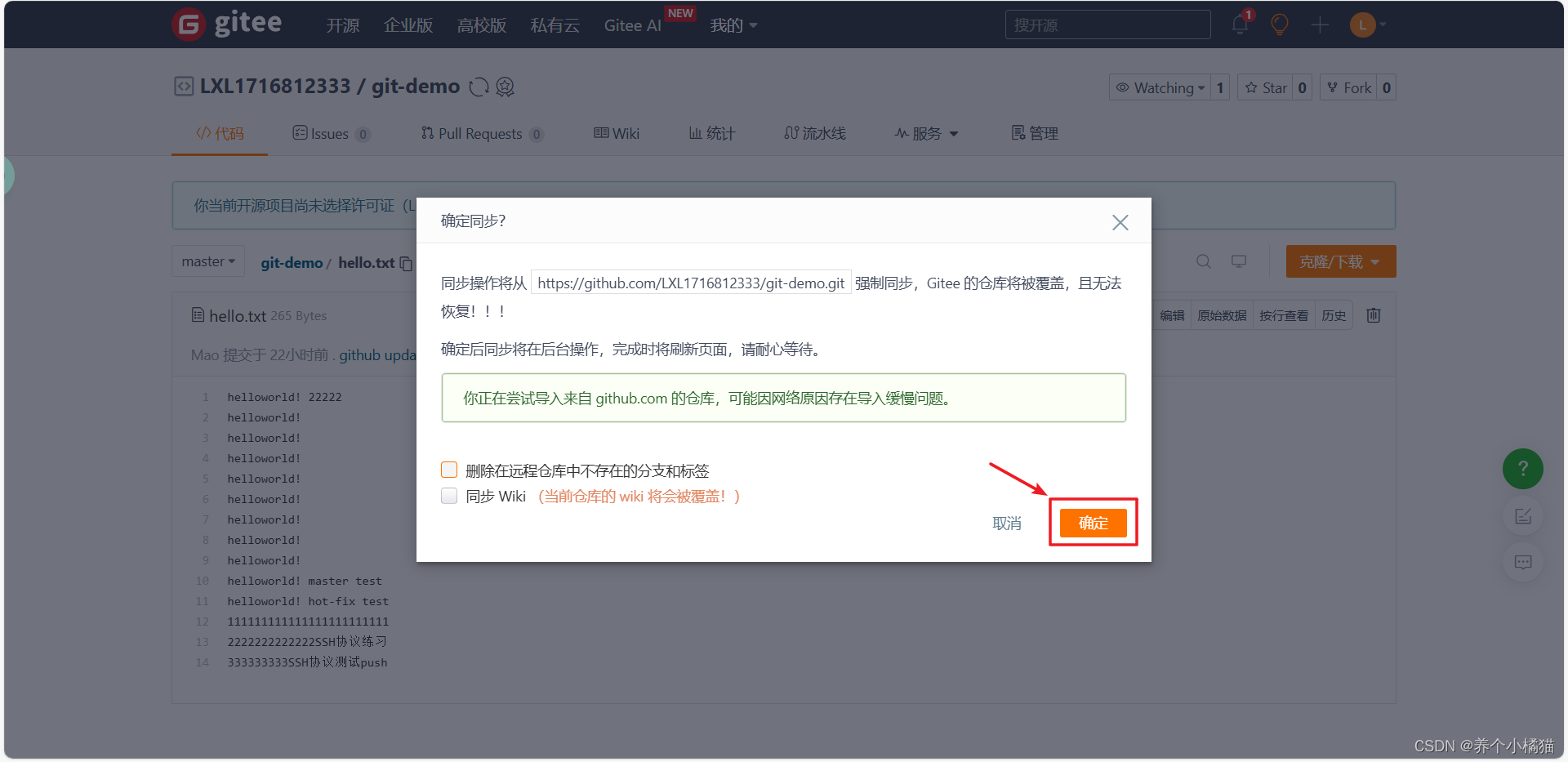
Task: Open the 流水线 tab
Action: point(815,133)
